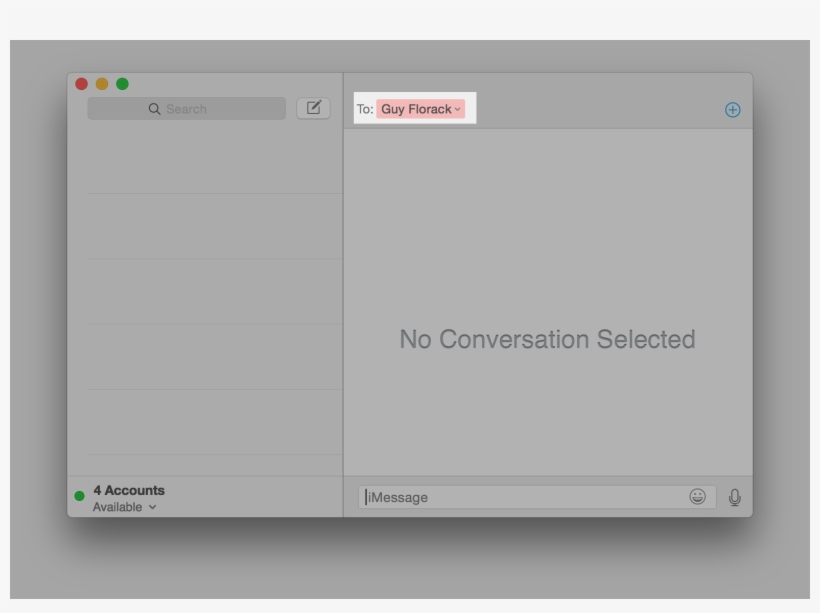The image size is (820, 613).
Task: Click the blue plus icon to add recipients
Action: 732,107
